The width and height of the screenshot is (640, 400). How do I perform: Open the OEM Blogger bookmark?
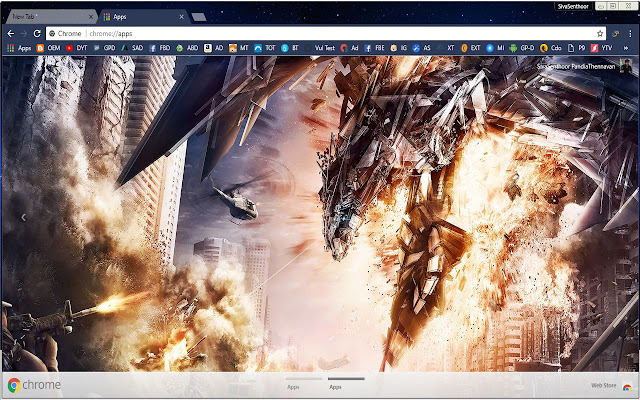tap(49, 48)
